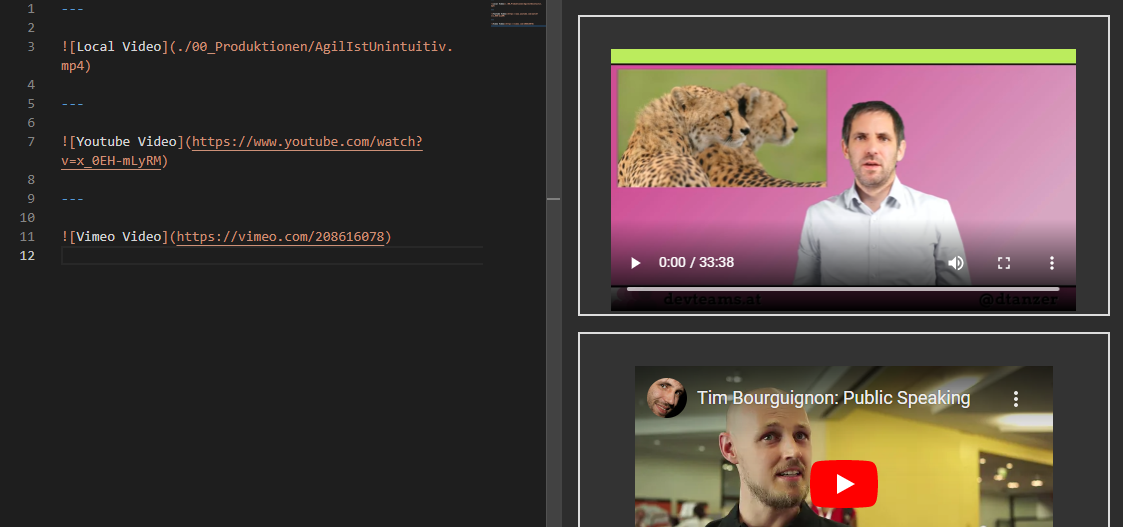
Task: Open local video more options menu
Action: tap(1051, 263)
